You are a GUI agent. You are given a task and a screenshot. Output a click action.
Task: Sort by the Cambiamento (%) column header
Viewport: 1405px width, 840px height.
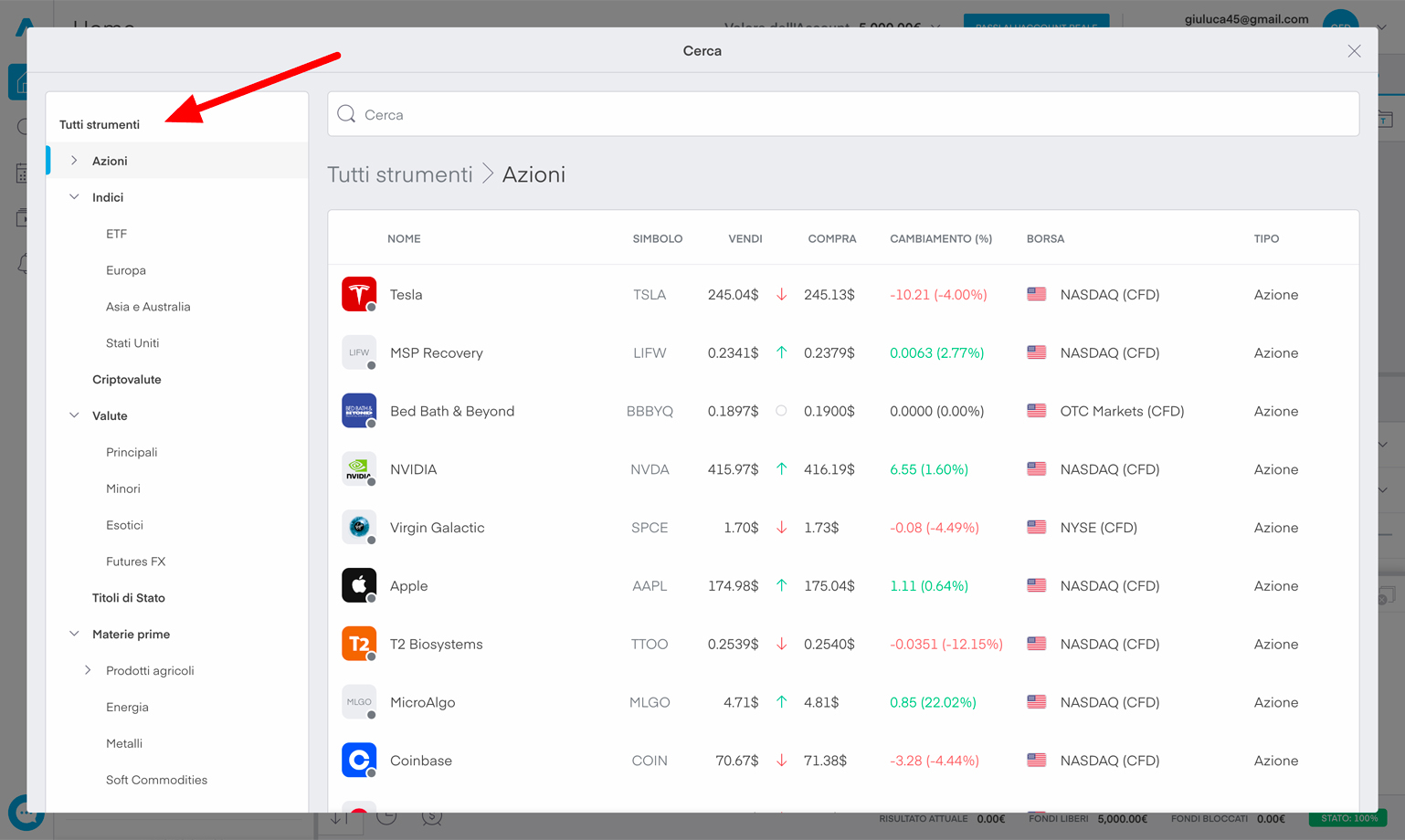940,238
